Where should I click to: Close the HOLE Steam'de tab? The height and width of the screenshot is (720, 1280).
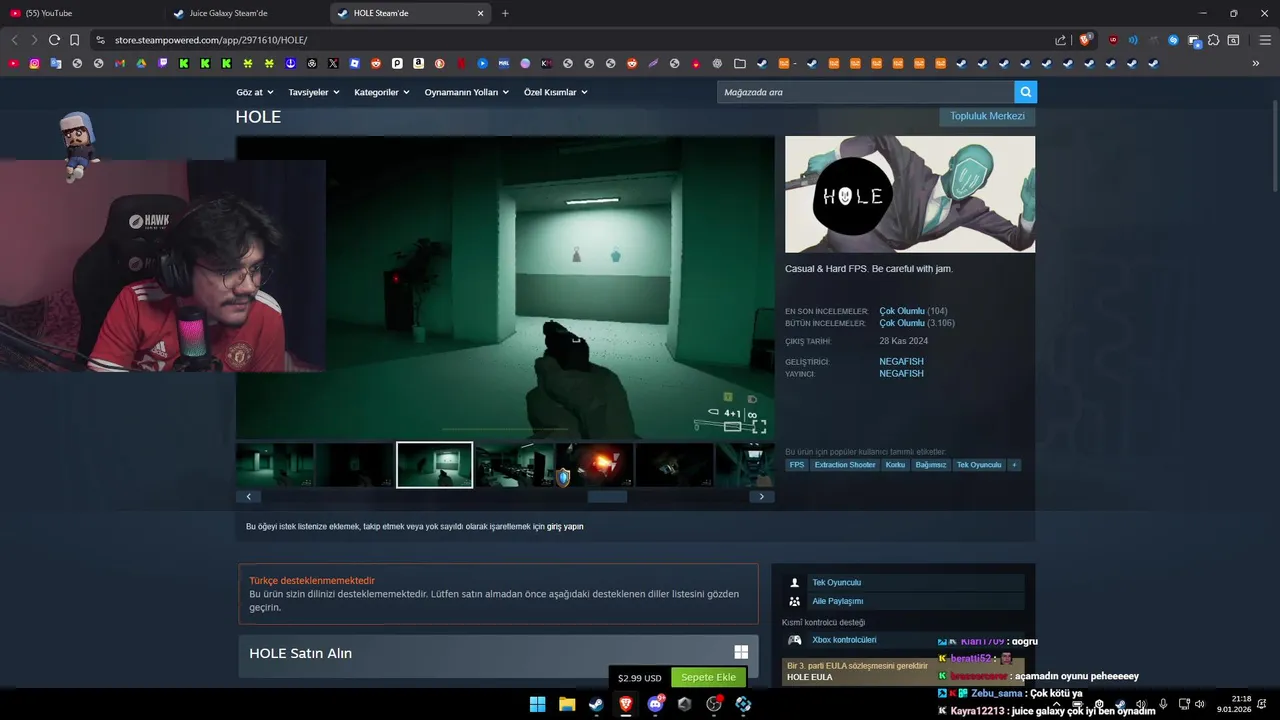[x=480, y=13]
